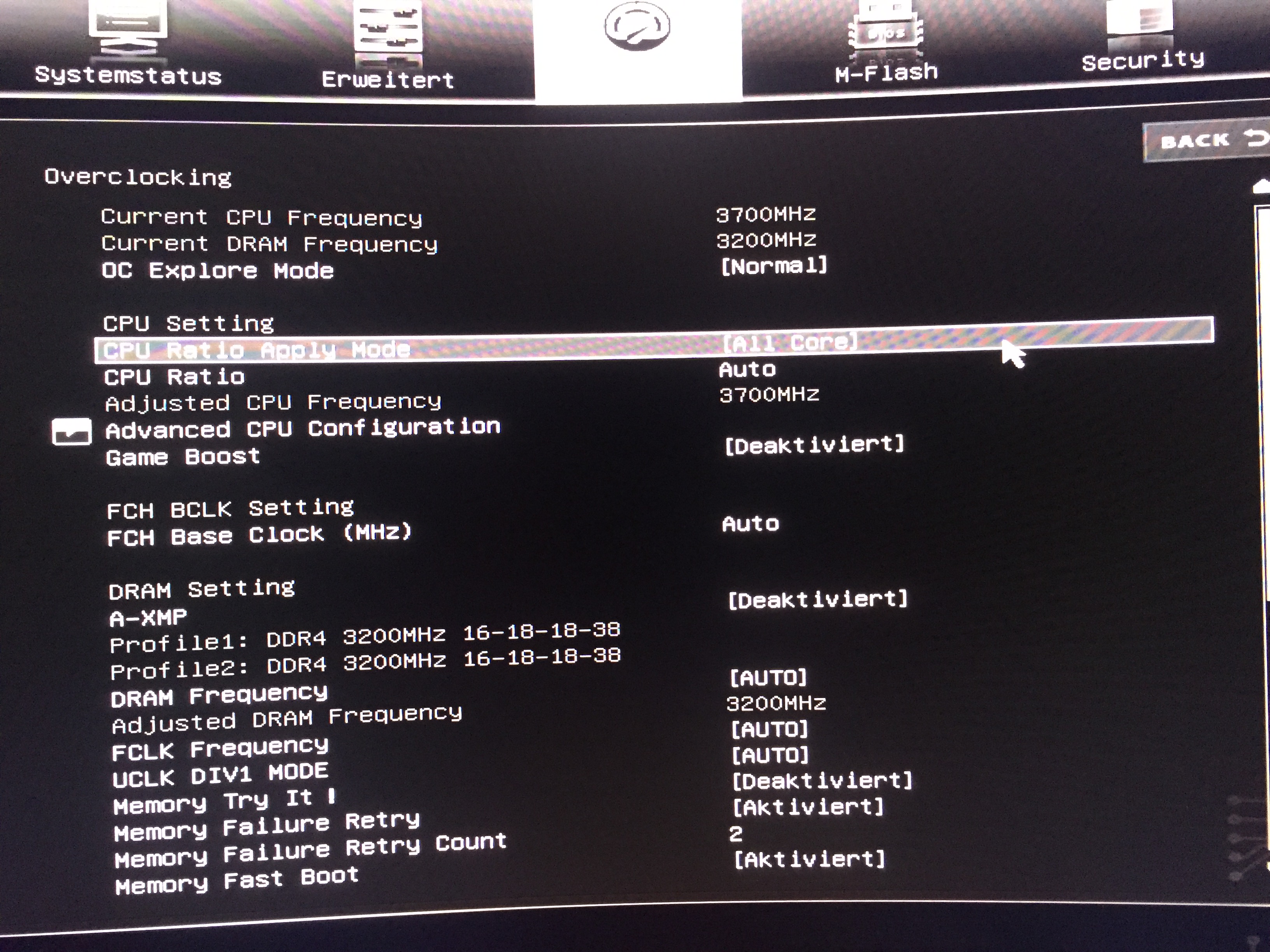
Task: Open DRAM Frequency AUTO dropdown
Action: point(769,678)
